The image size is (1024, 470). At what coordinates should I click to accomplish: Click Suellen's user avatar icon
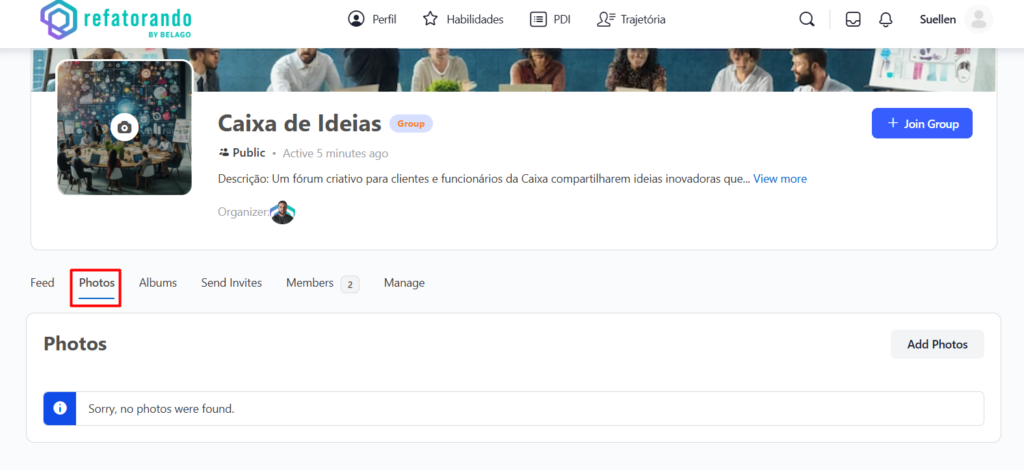pyautogui.click(x=979, y=19)
